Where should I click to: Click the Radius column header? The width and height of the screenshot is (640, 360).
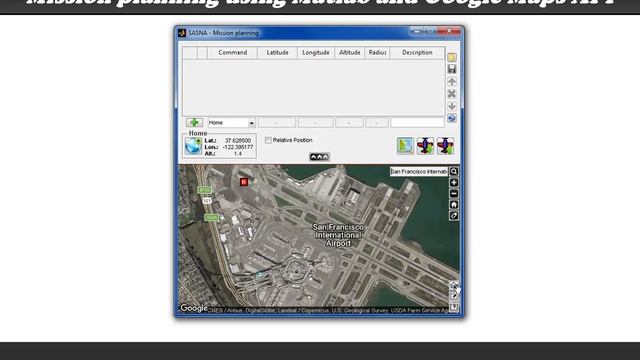click(x=377, y=53)
